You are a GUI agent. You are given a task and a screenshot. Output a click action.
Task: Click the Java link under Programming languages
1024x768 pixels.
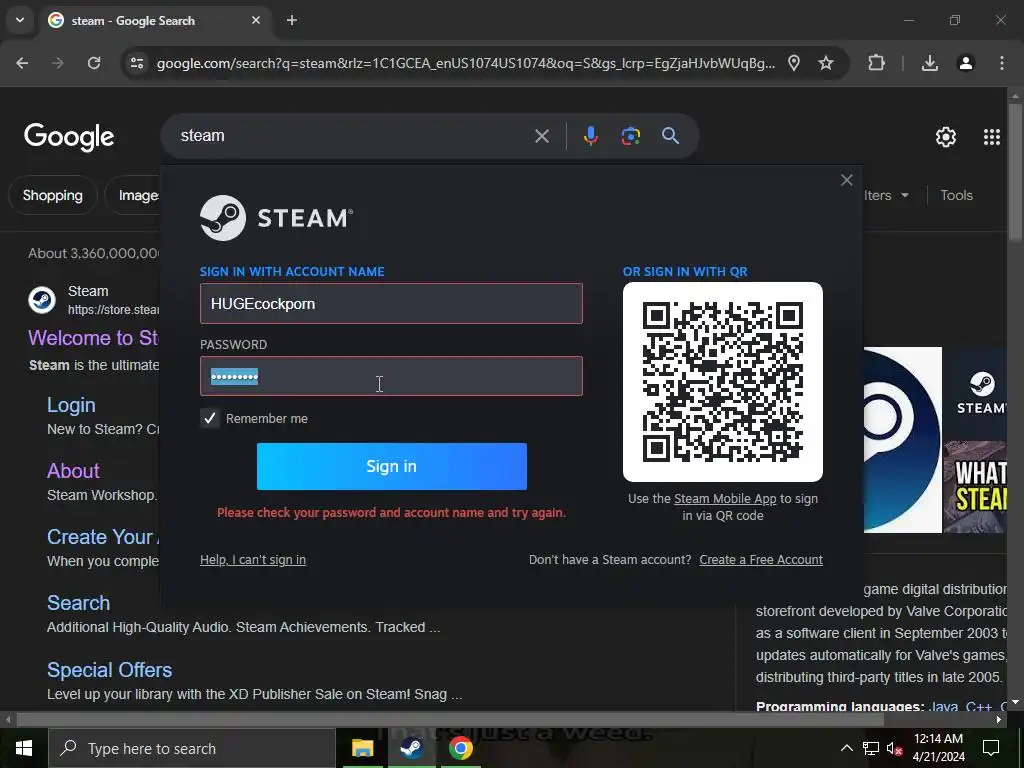coord(944,707)
